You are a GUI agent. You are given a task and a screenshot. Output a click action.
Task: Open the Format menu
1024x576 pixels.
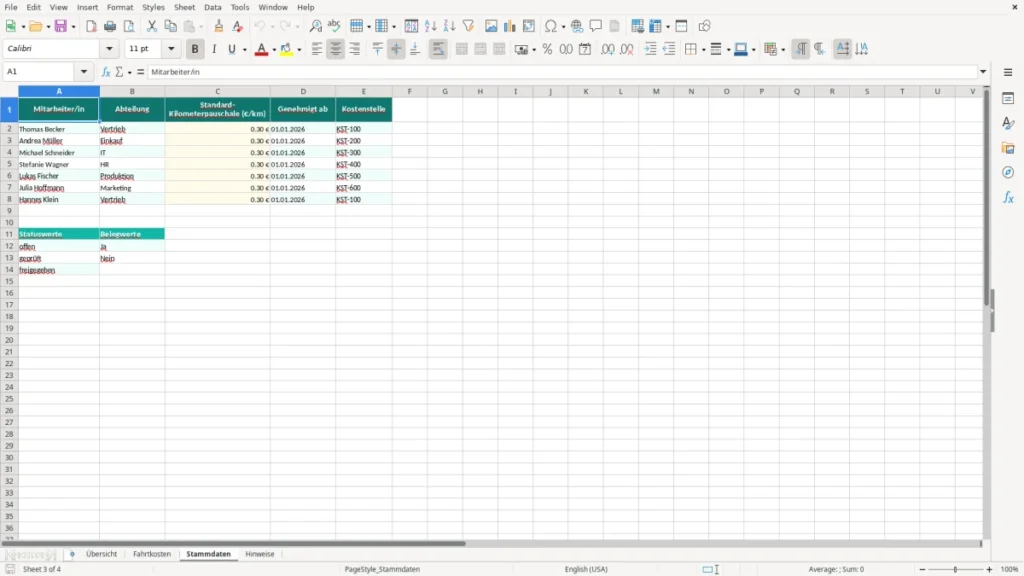pos(120,7)
